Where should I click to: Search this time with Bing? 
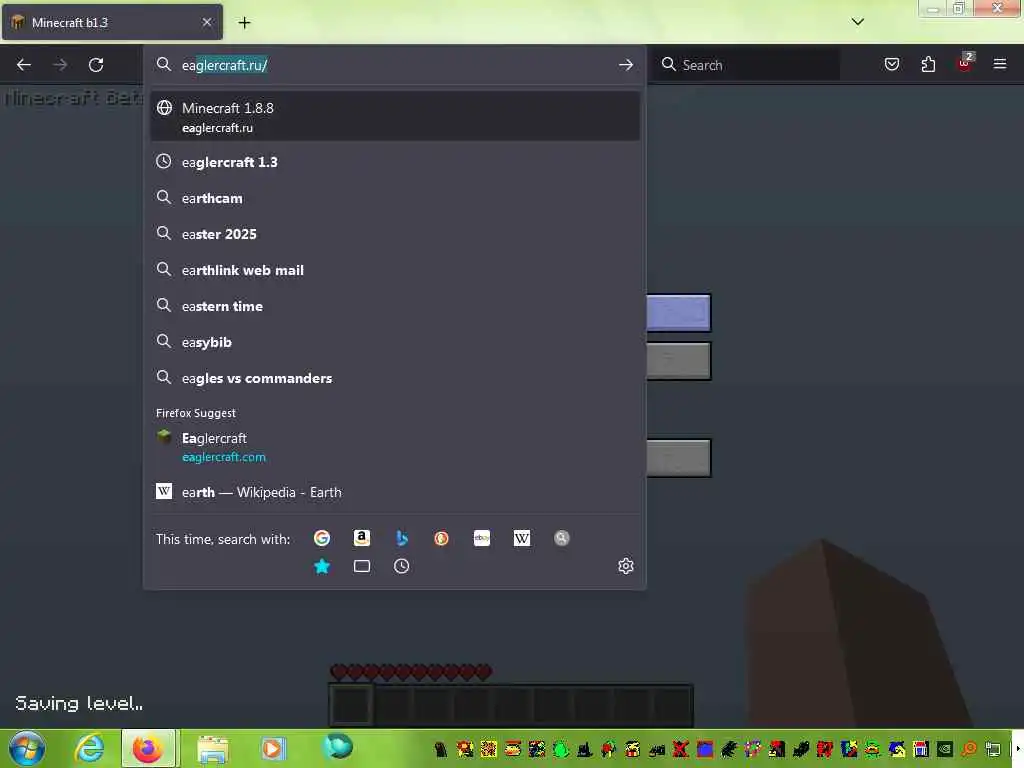(402, 538)
